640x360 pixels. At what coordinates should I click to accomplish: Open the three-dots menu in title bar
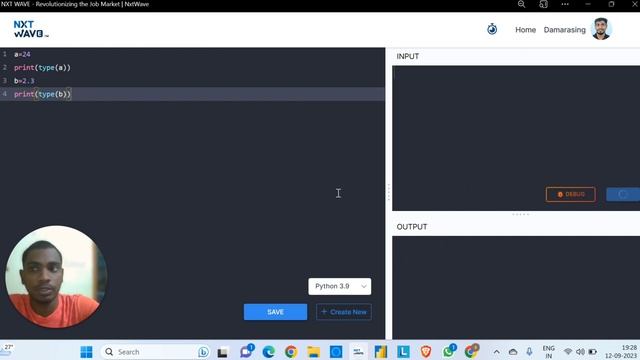click(x=565, y=4)
